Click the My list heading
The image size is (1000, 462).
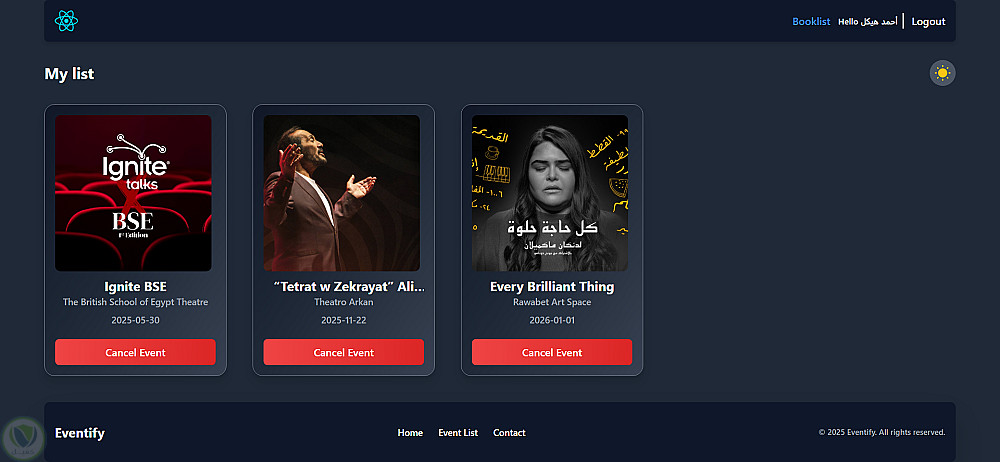(x=69, y=74)
